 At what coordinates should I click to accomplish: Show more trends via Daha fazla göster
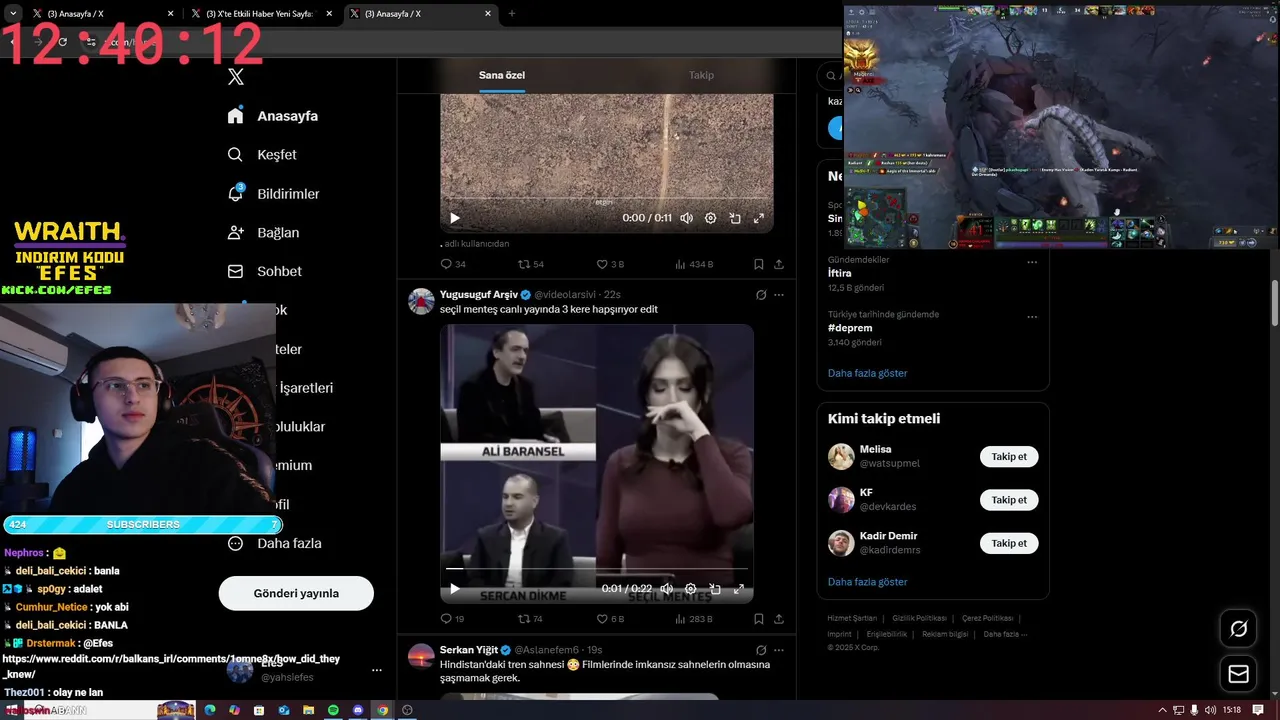868,373
